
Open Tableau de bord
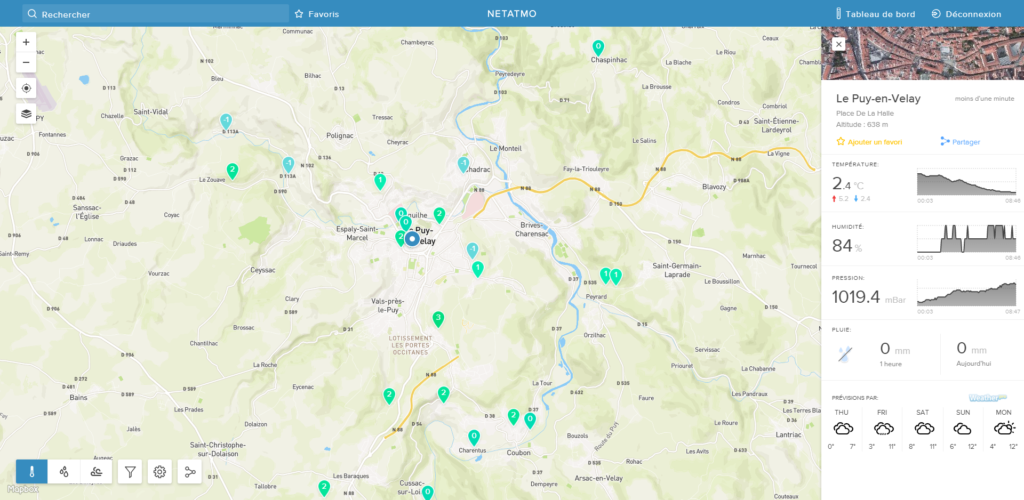tap(875, 14)
